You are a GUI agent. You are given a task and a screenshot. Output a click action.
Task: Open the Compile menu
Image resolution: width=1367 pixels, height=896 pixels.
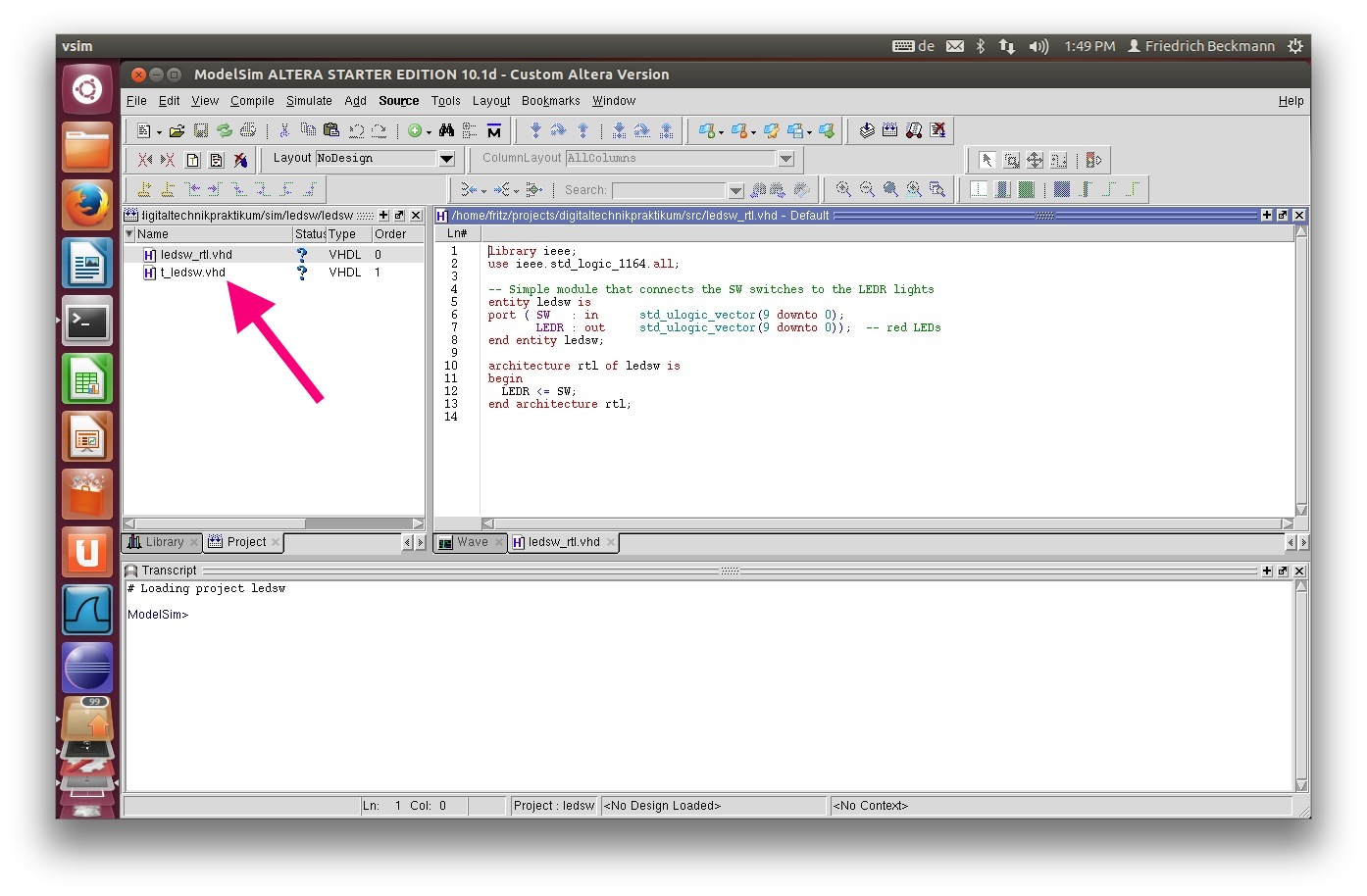pos(252,101)
